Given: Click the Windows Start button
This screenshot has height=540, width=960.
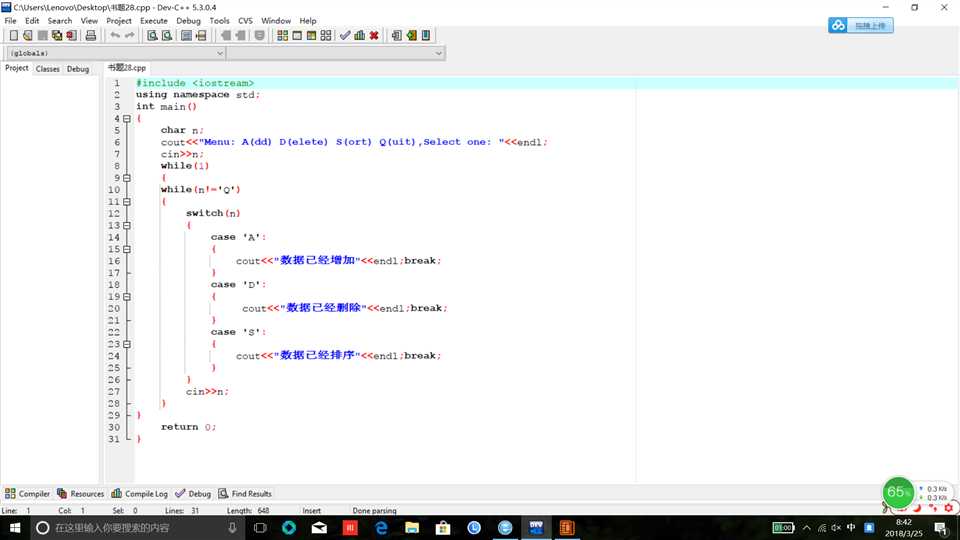Looking at the screenshot, I should click(x=15, y=528).
